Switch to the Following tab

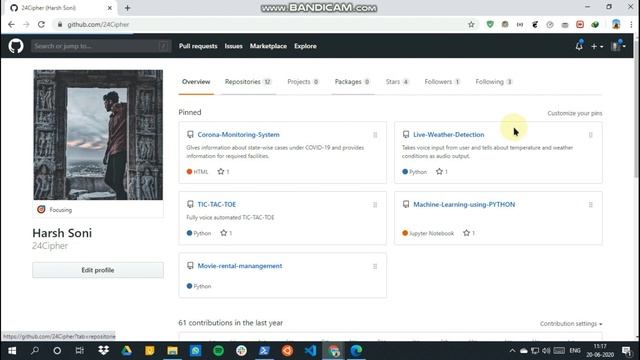click(x=494, y=82)
